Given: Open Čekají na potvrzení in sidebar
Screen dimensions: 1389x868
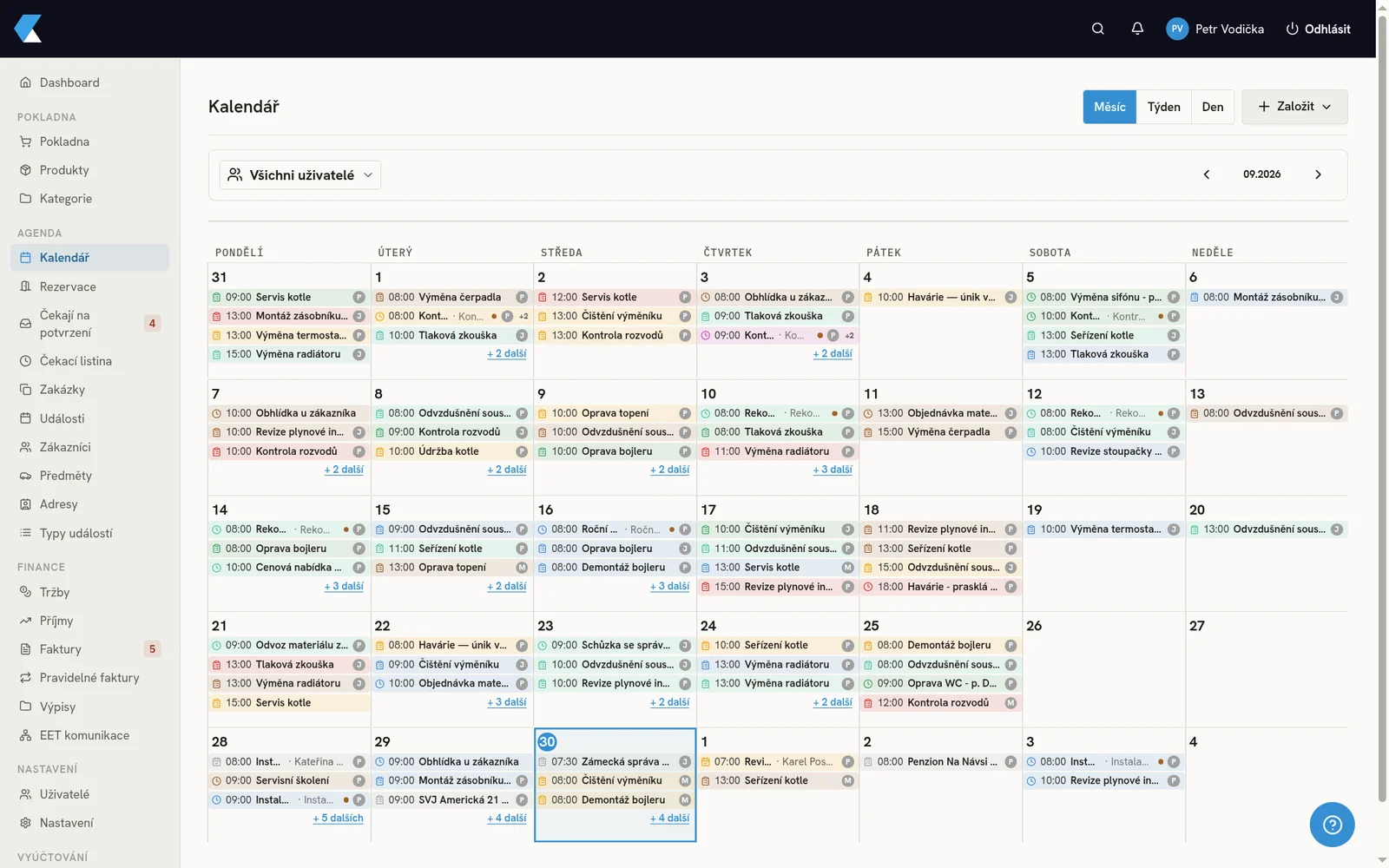Looking at the screenshot, I should pos(89,324).
